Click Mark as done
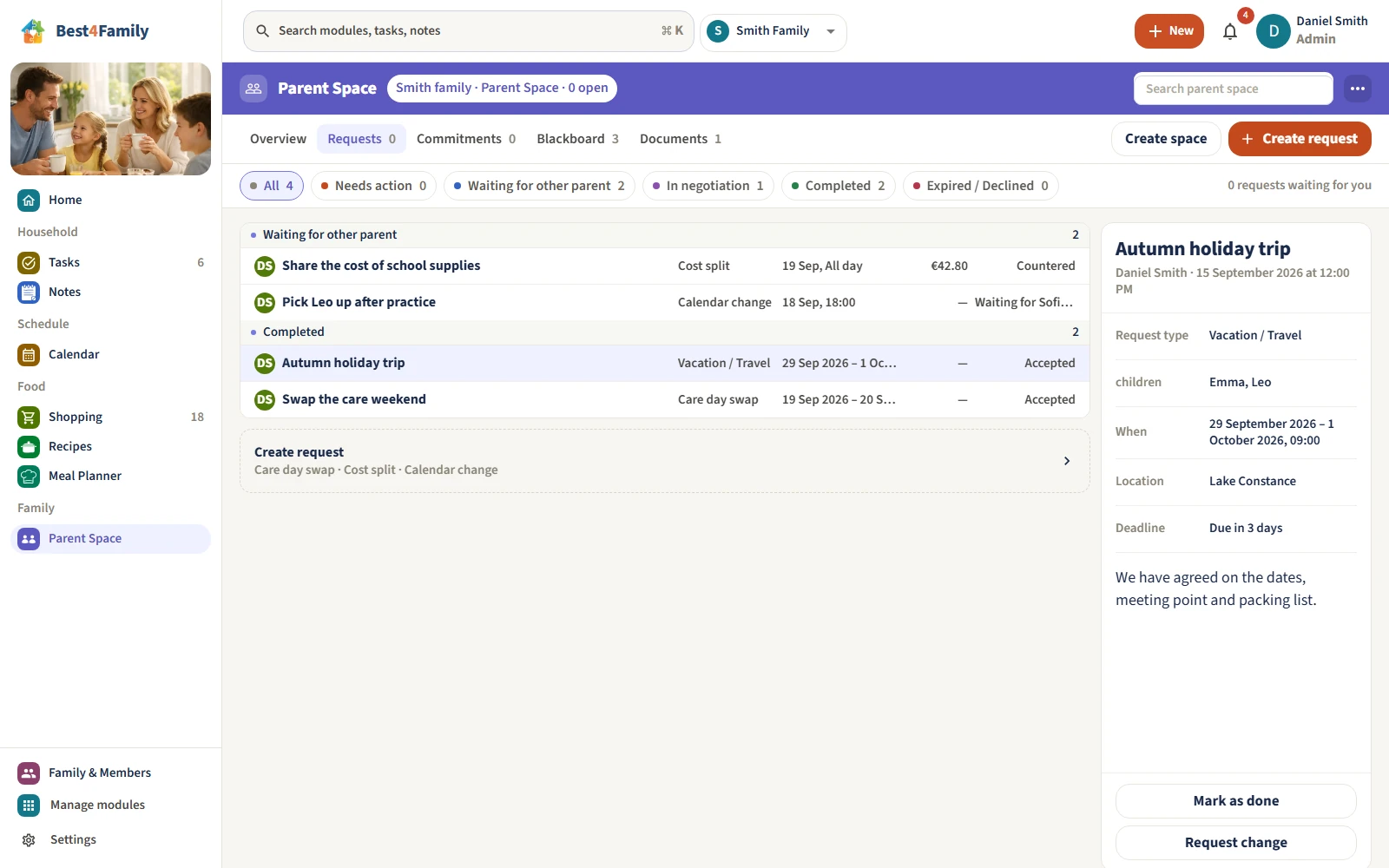1389x868 pixels. [x=1236, y=801]
